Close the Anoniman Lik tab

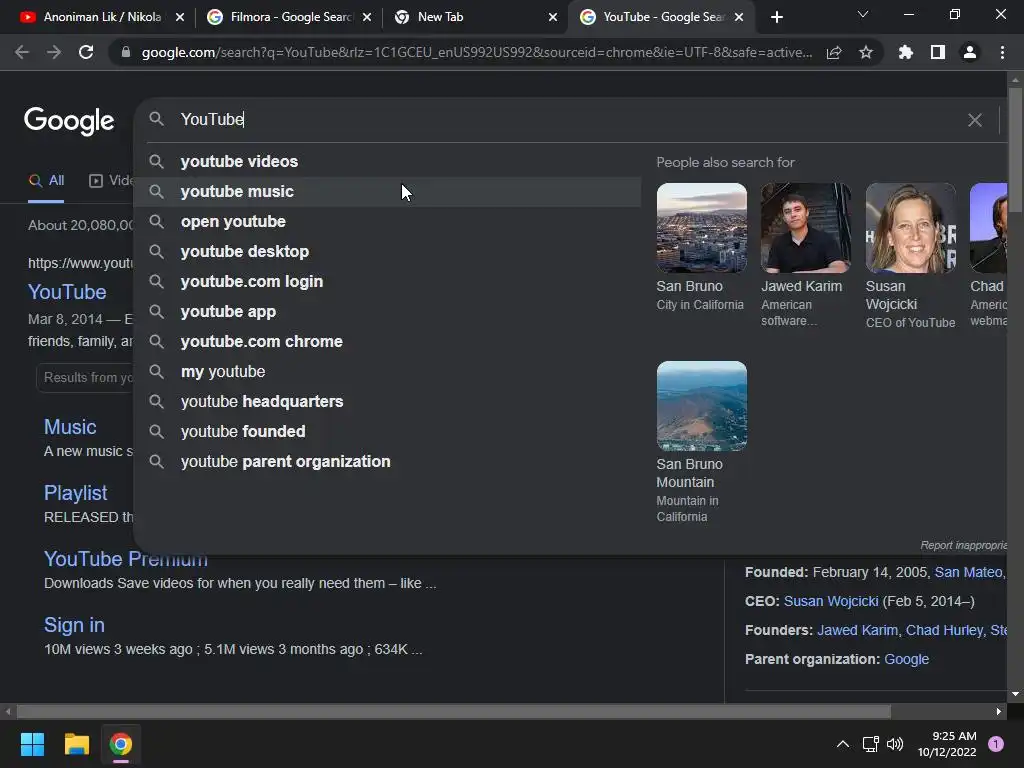[180, 17]
